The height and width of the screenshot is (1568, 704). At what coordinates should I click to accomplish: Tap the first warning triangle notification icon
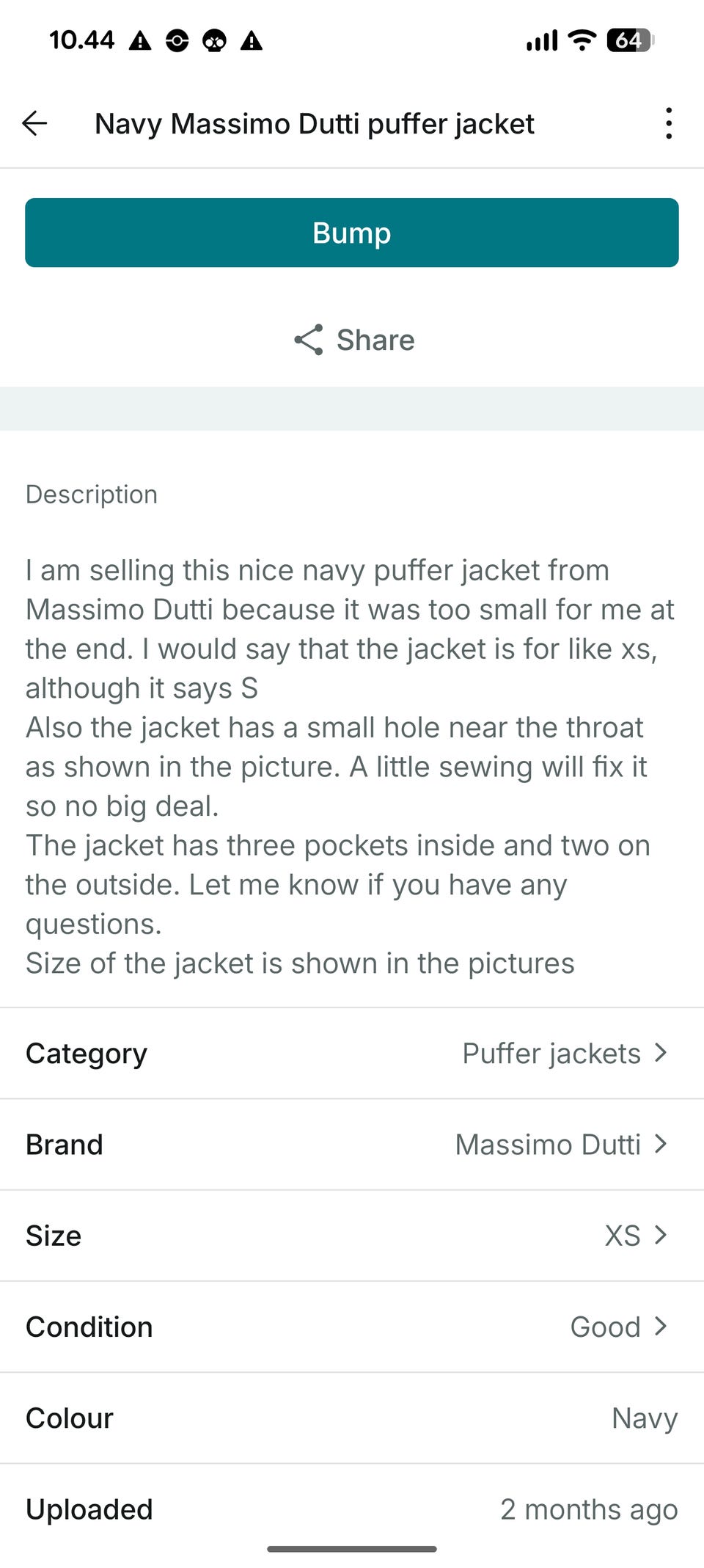coord(140,40)
